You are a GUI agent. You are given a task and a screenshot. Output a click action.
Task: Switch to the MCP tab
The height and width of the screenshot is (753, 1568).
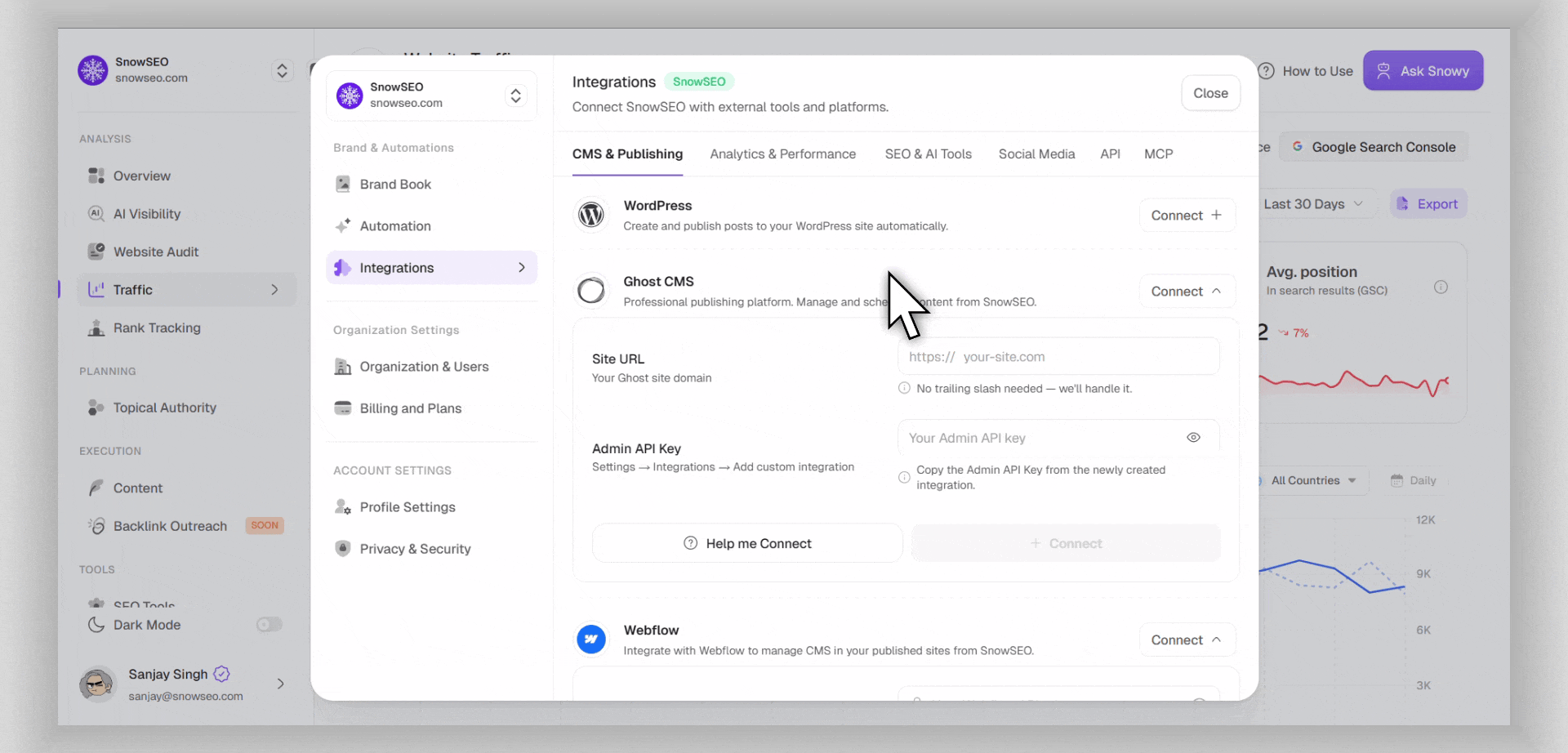(x=1159, y=154)
